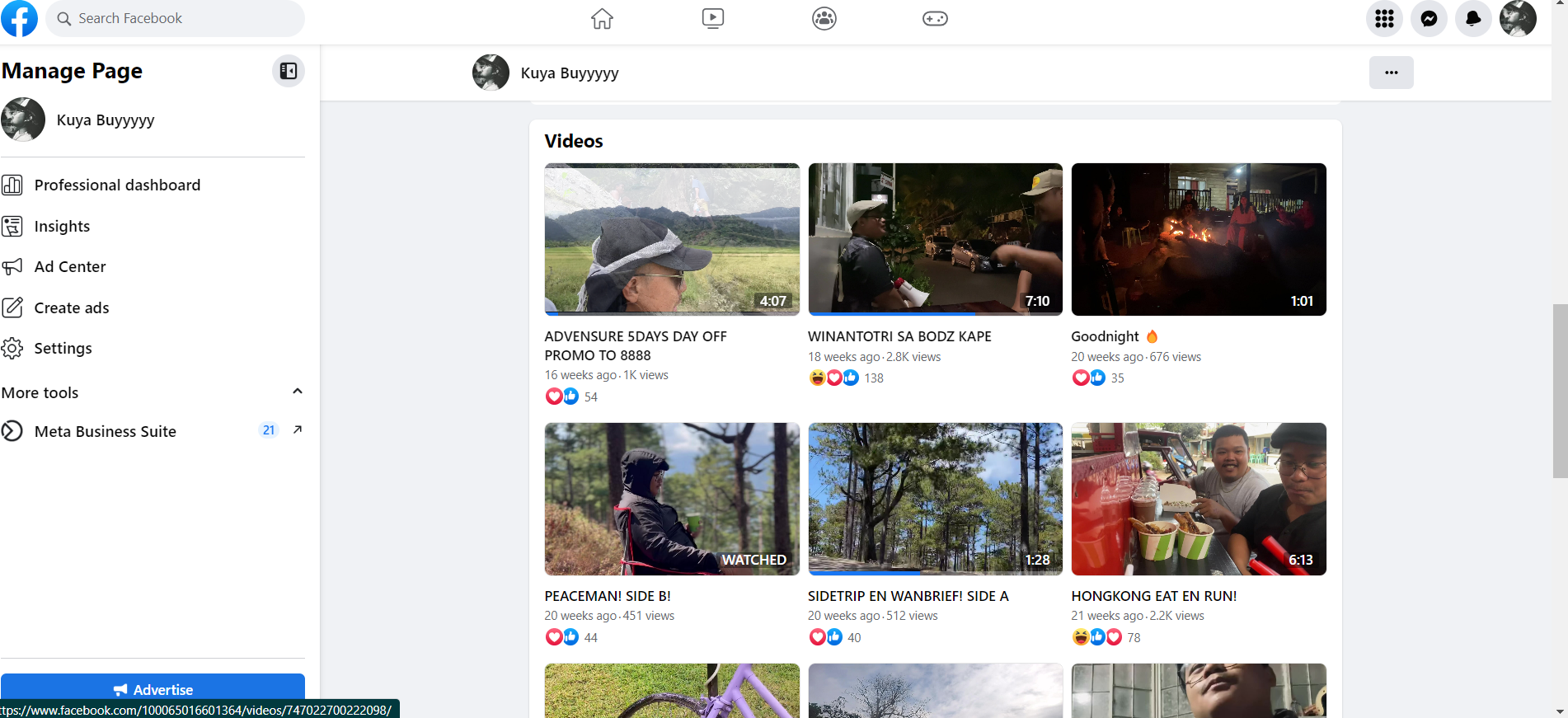This screenshot has width=1568, height=718.
Task: Click the progress bar on ADVENSURE video thumbnail
Action: (672, 313)
